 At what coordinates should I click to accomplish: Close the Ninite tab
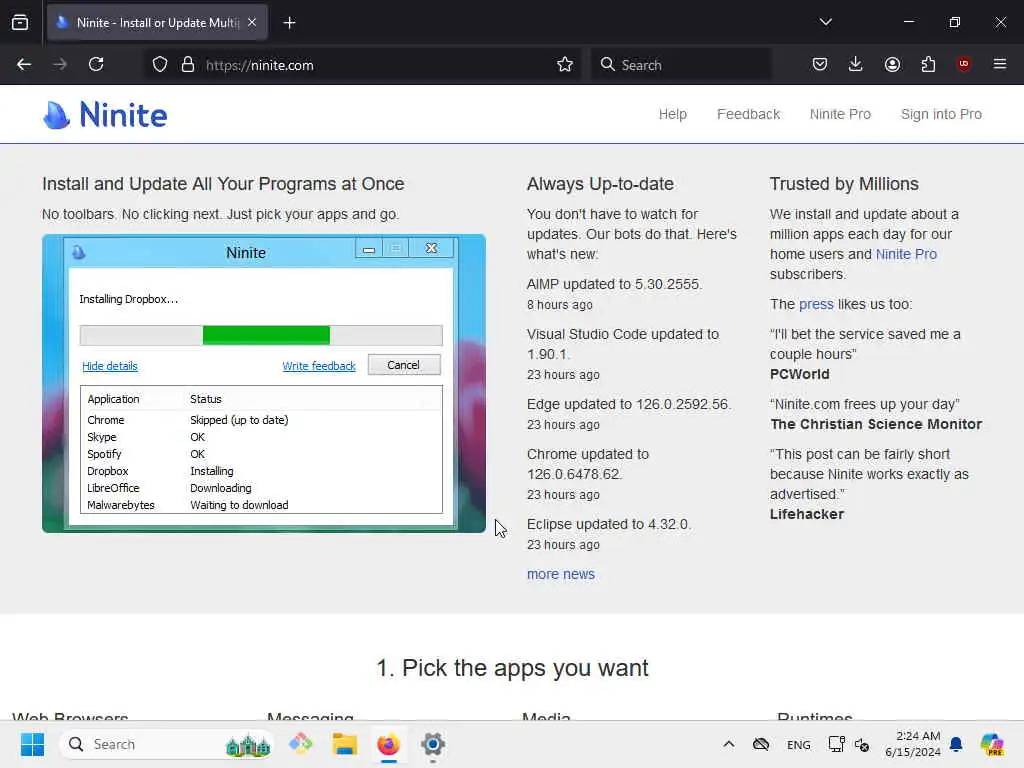[252, 23]
